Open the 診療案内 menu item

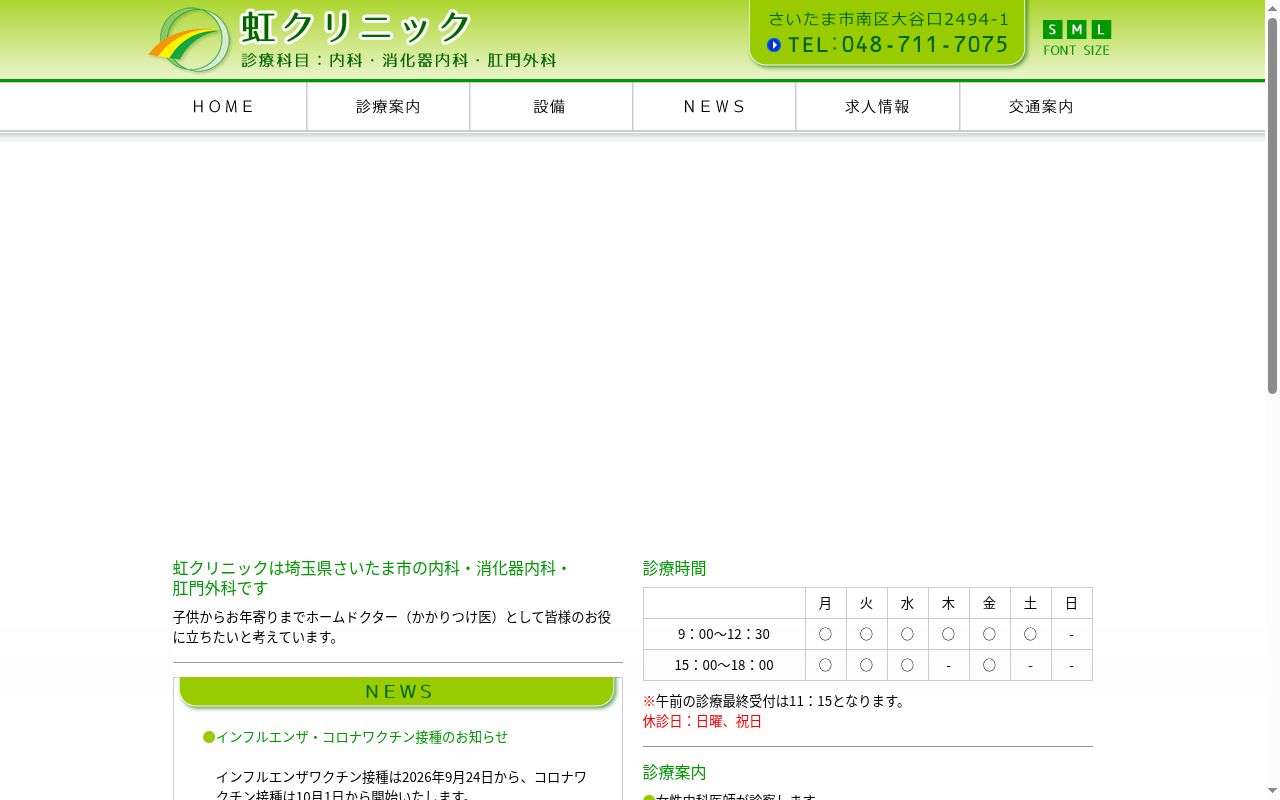388,106
